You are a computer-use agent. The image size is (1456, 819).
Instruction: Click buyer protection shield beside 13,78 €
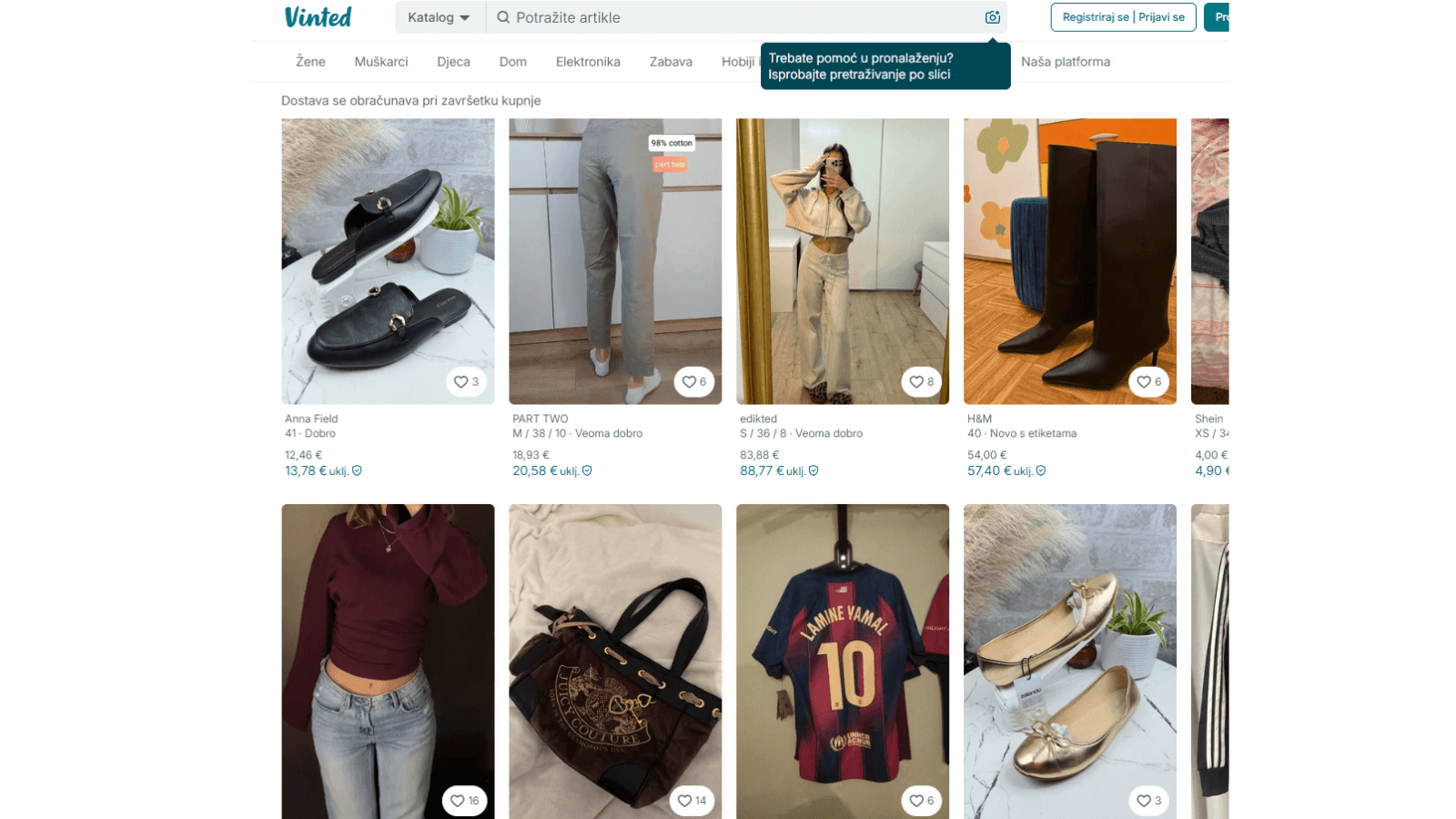[x=357, y=470]
